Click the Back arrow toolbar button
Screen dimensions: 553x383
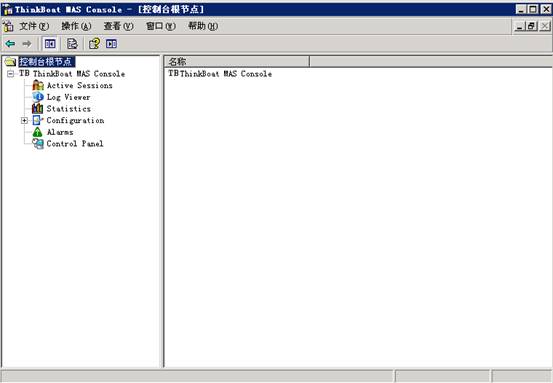click(10, 44)
